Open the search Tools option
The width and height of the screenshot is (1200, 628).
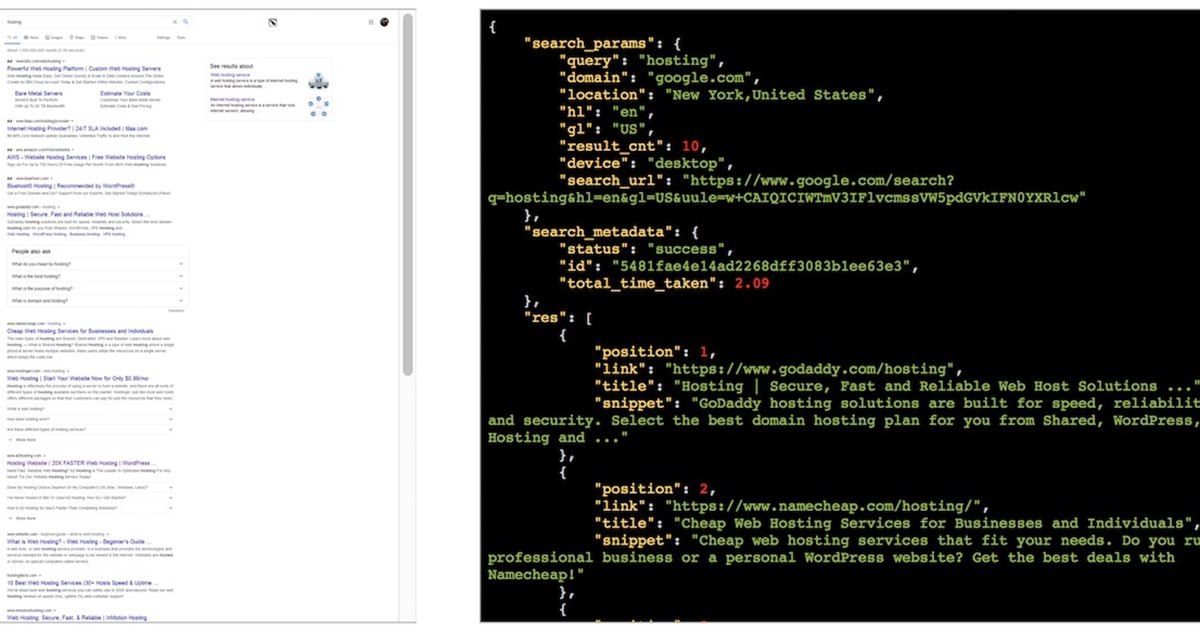coord(181,36)
